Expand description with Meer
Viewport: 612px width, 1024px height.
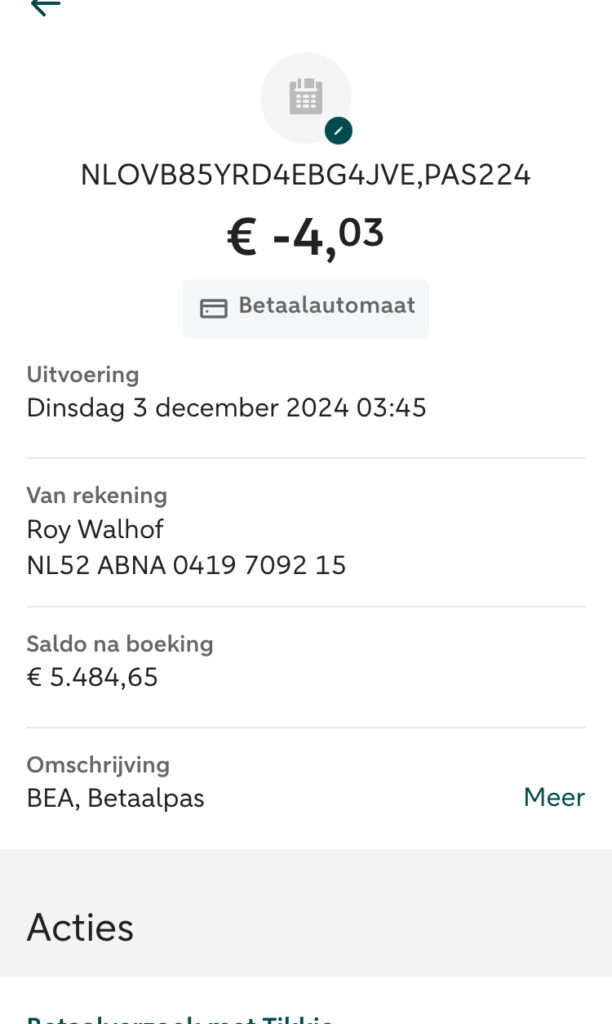[x=554, y=797]
